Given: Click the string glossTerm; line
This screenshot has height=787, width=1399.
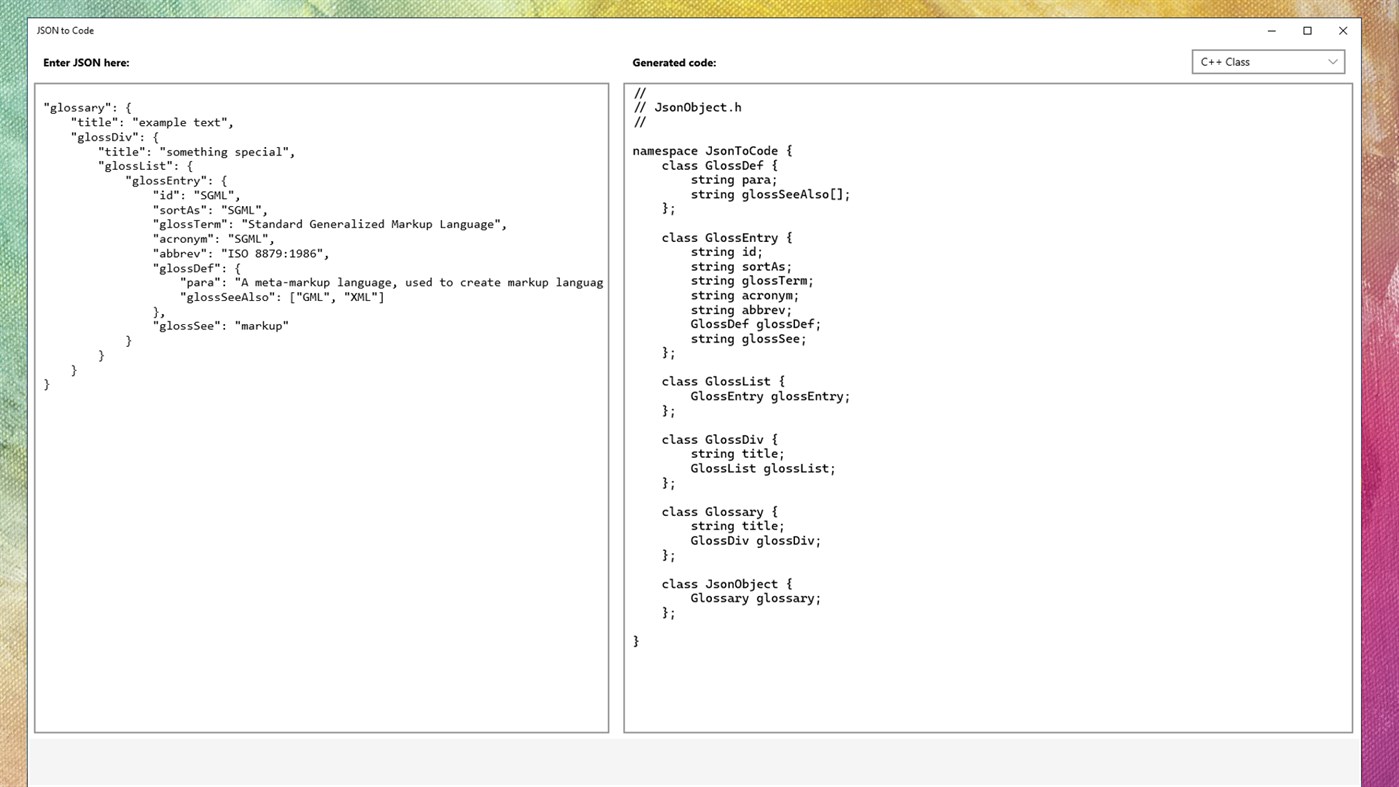Looking at the screenshot, I should coord(752,281).
